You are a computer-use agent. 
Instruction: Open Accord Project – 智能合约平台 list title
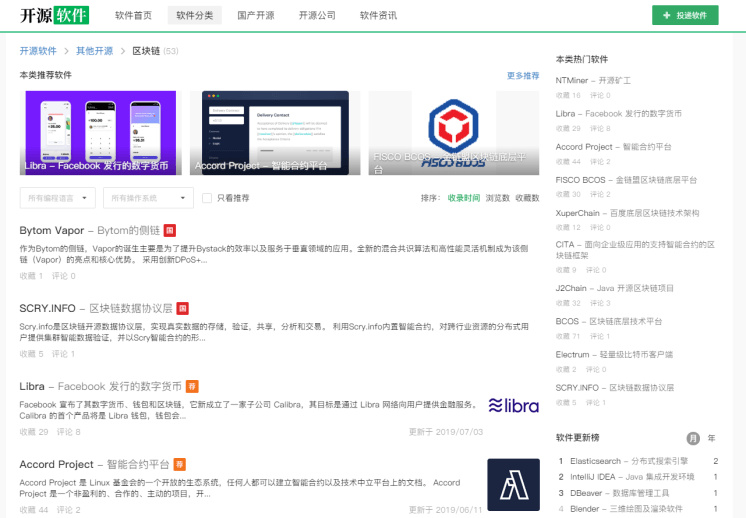(94, 464)
